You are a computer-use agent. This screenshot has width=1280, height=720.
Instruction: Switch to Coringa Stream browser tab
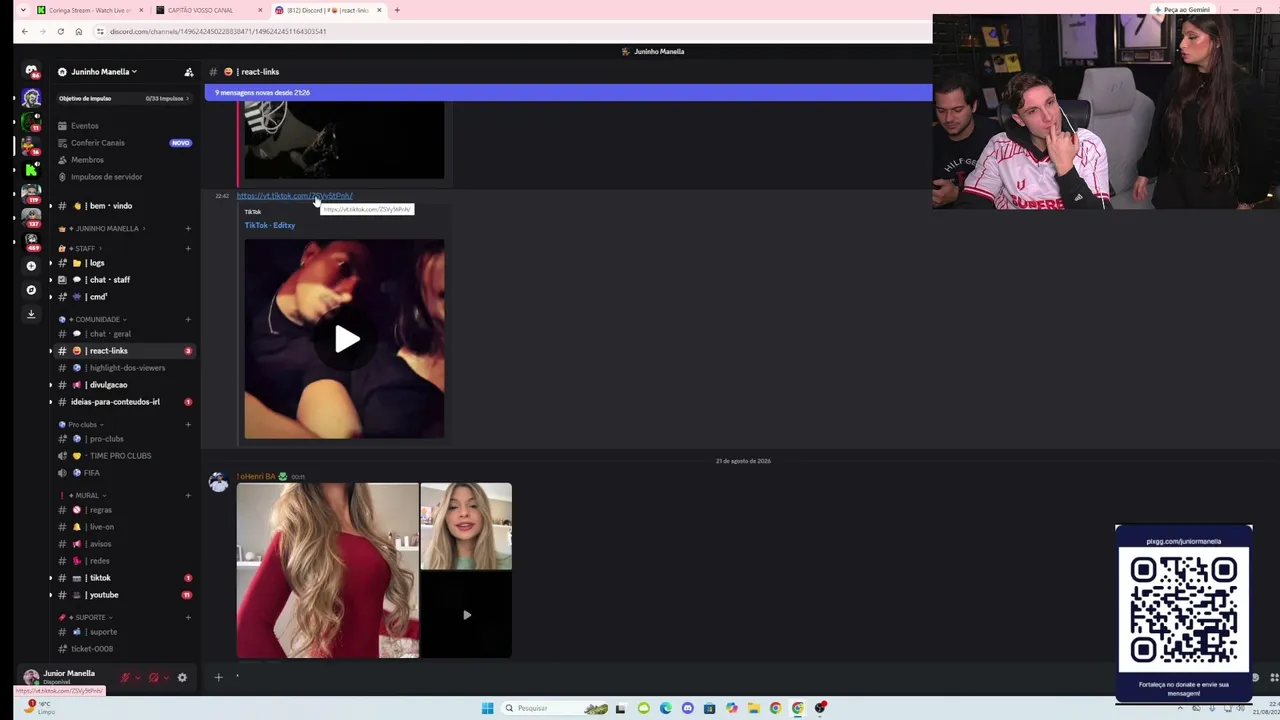click(88, 10)
